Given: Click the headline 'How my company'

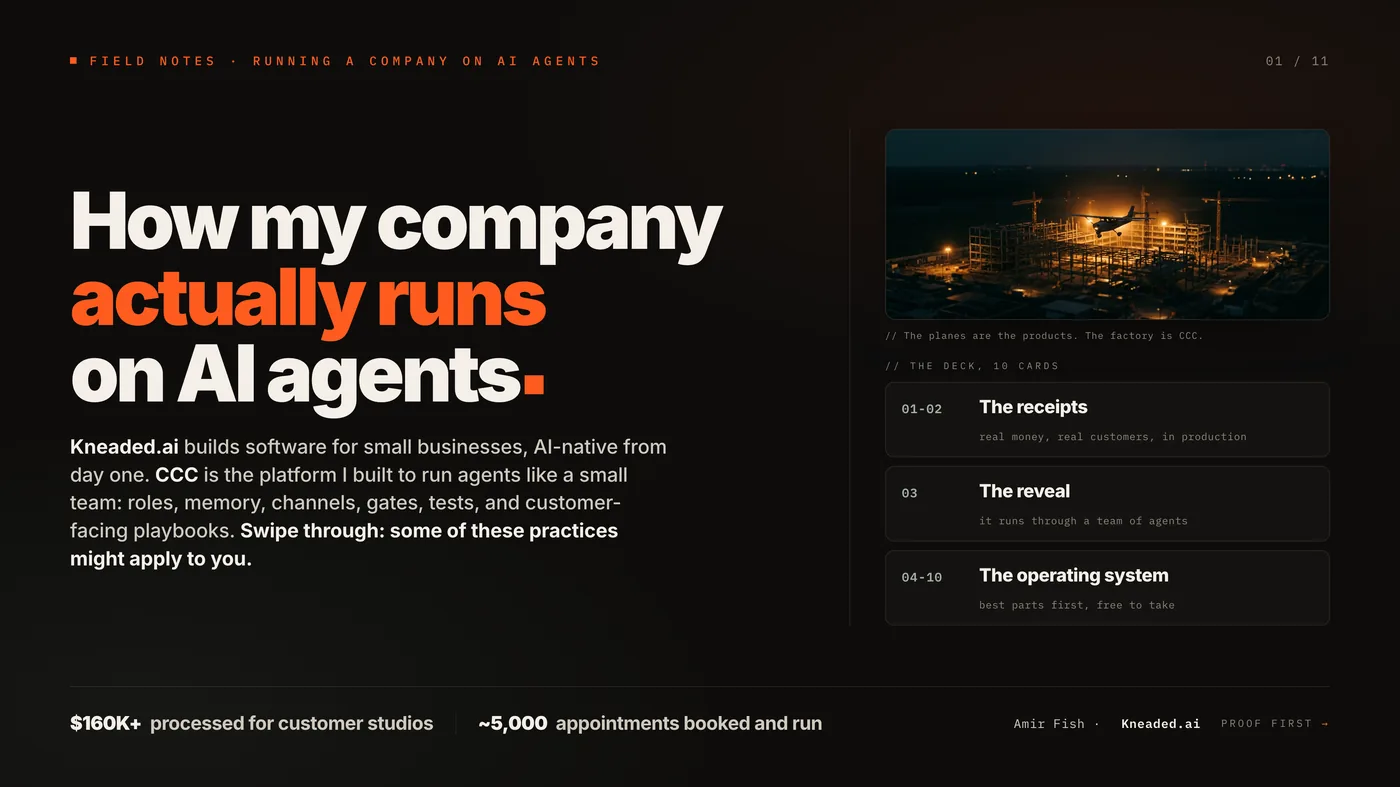Looking at the screenshot, I should point(396,224).
